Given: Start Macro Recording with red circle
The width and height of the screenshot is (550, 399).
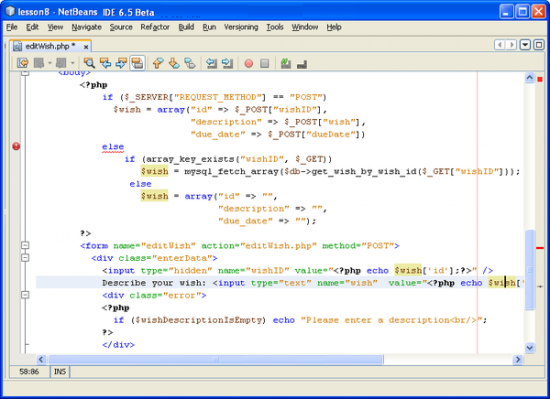Looking at the screenshot, I should 249,63.
